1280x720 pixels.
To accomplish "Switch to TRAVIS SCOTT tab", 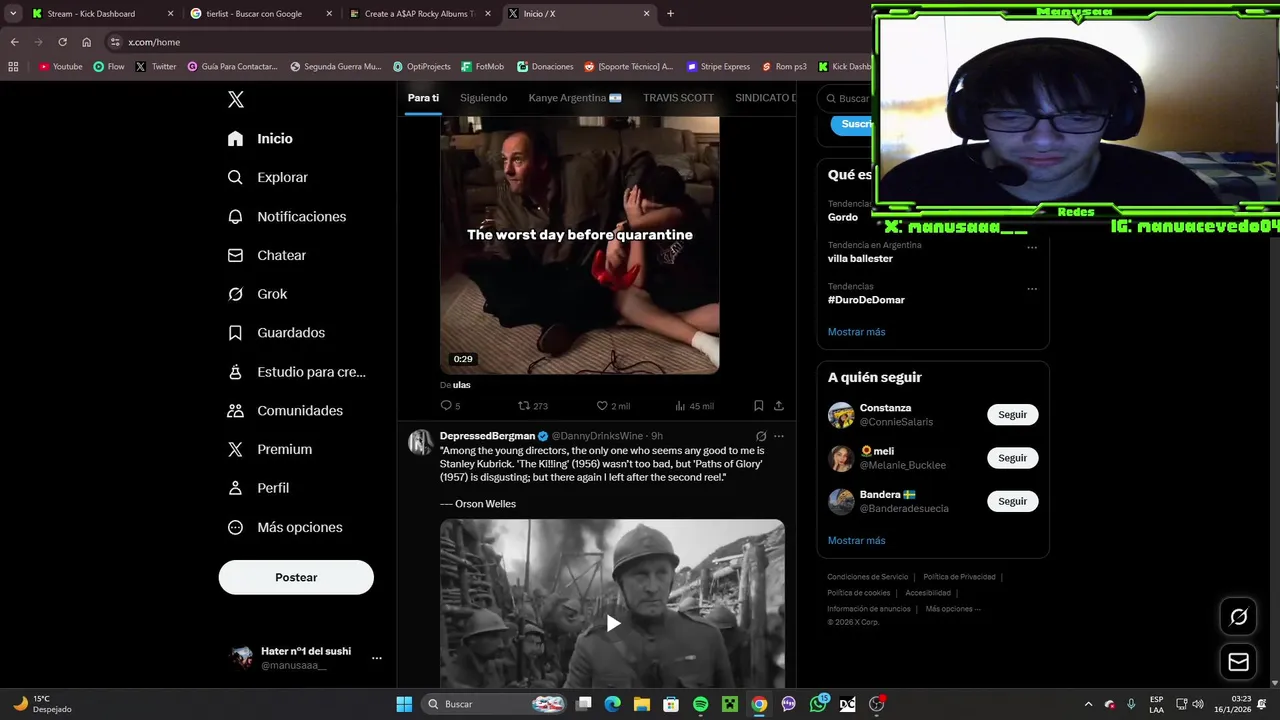I will coord(678,98).
